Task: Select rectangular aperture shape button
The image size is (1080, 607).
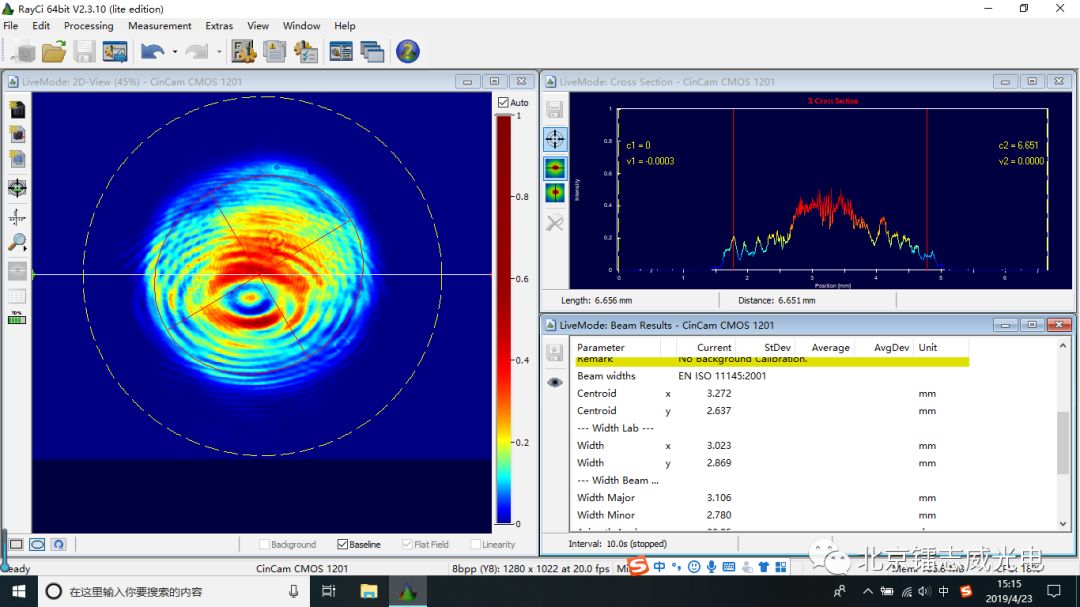Action: click(x=16, y=544)
